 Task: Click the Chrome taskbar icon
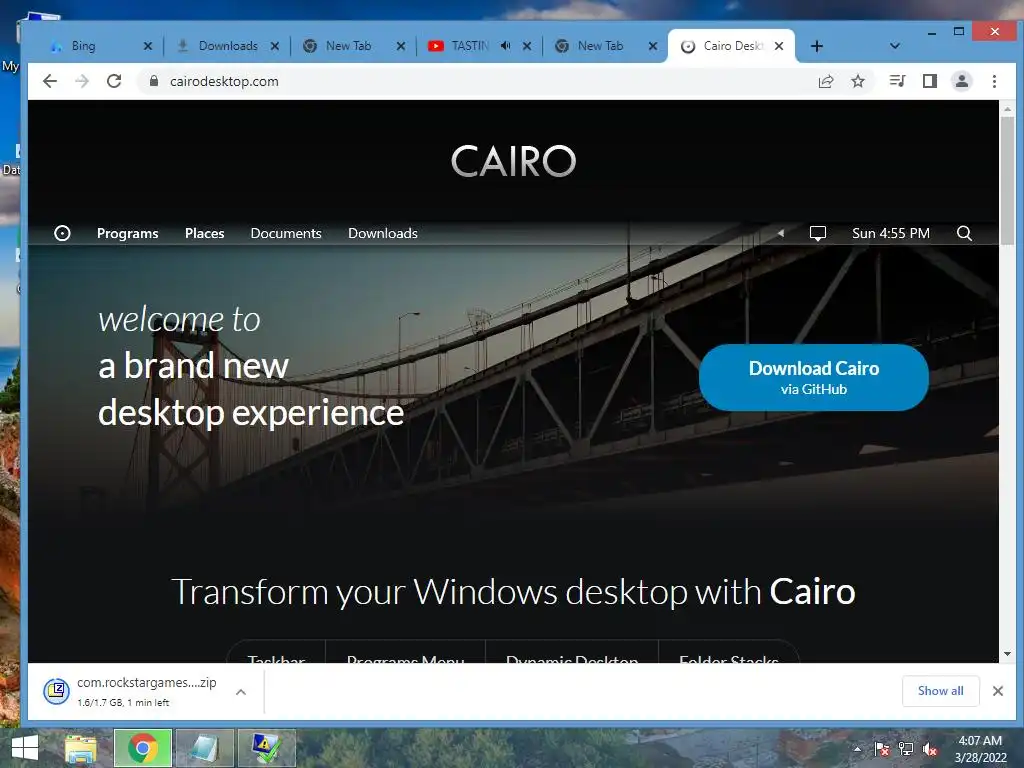(x=143, y=748)
